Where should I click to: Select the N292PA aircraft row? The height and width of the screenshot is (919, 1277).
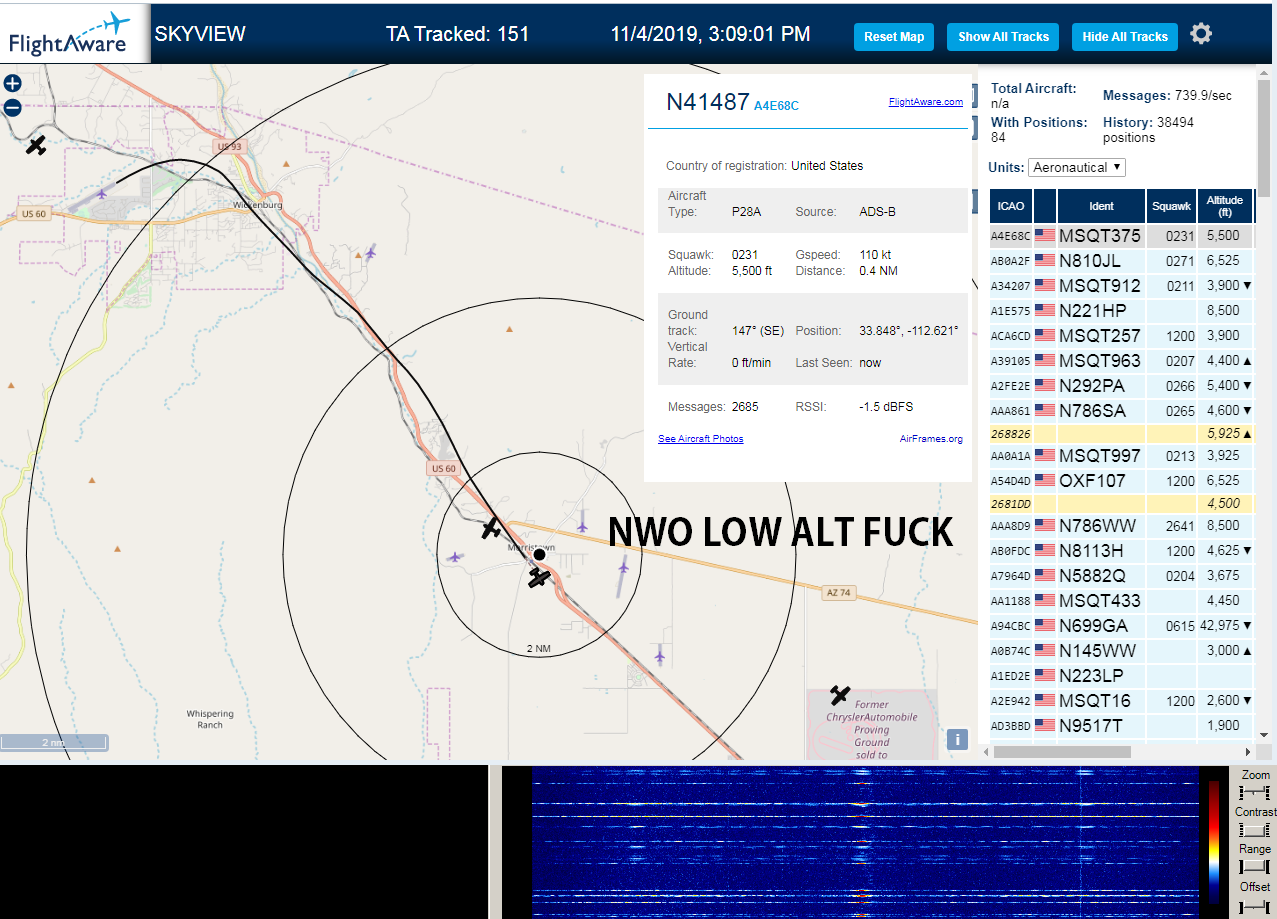pyautogui.click(x=1121, y=386)
